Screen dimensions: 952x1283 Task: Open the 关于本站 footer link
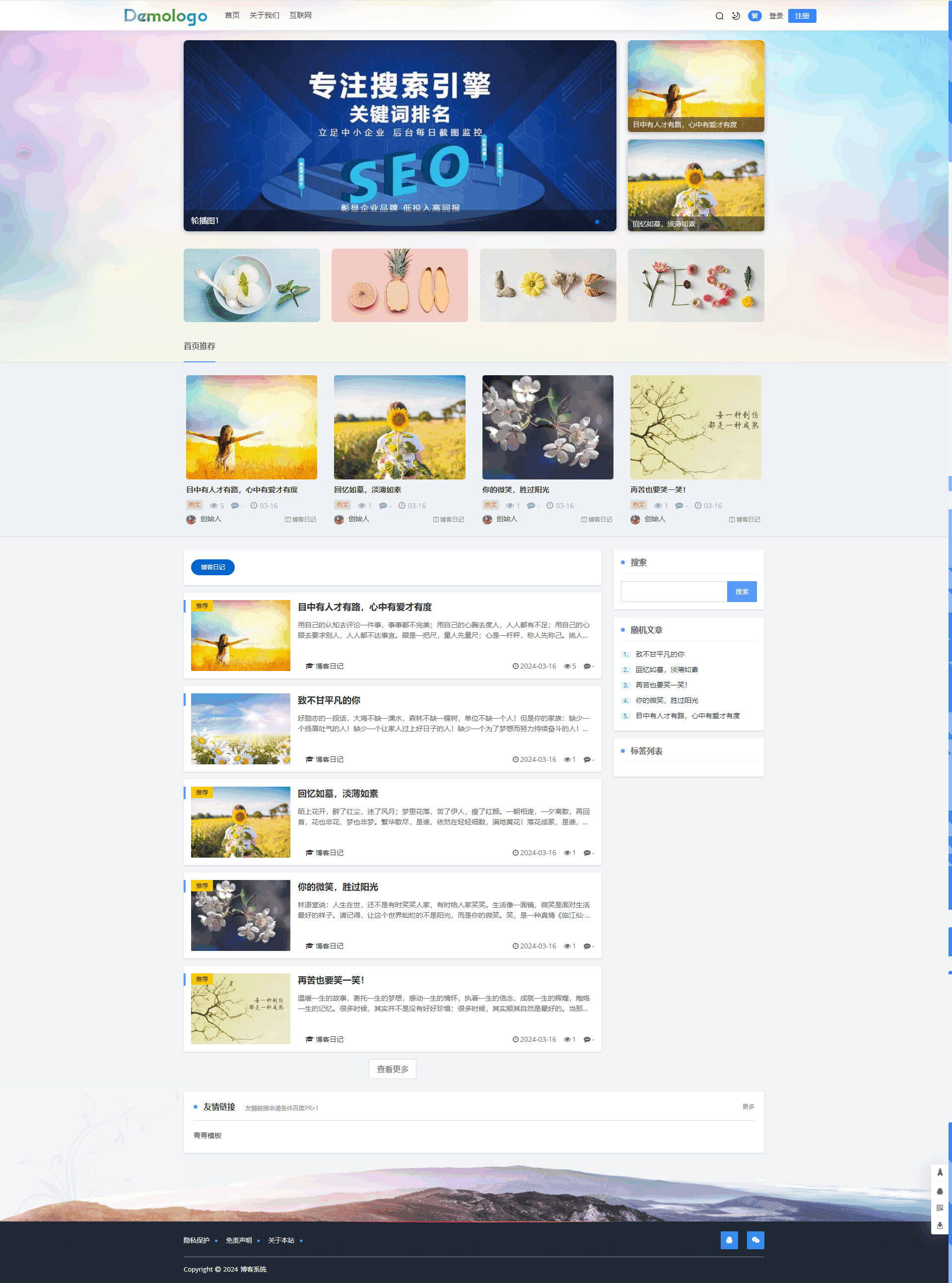point(281,1240)
